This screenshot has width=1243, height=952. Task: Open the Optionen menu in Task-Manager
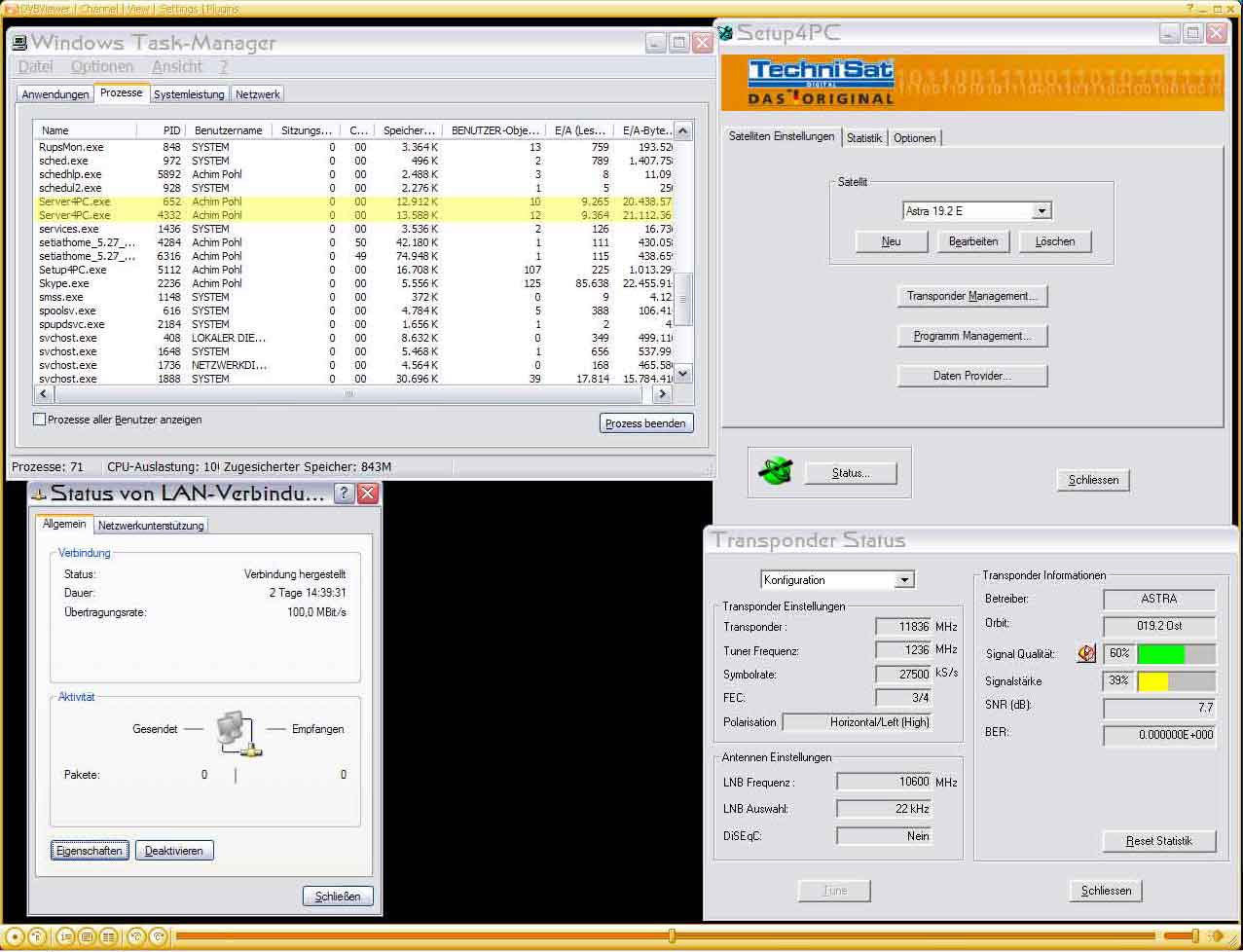pyautogui.click(x=102, y=67)
